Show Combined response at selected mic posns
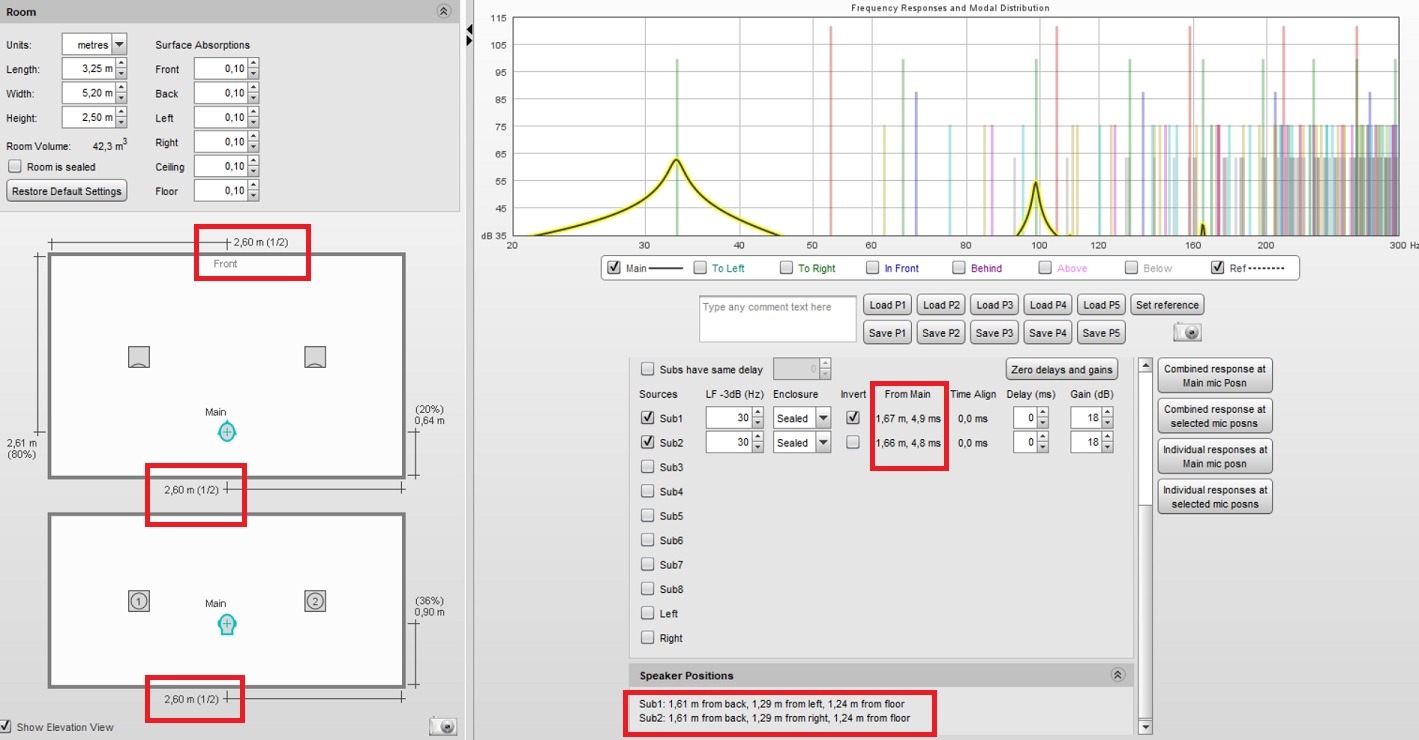Image resolution: width=1419 pixels, height=740 pixels. [1215, 416]
